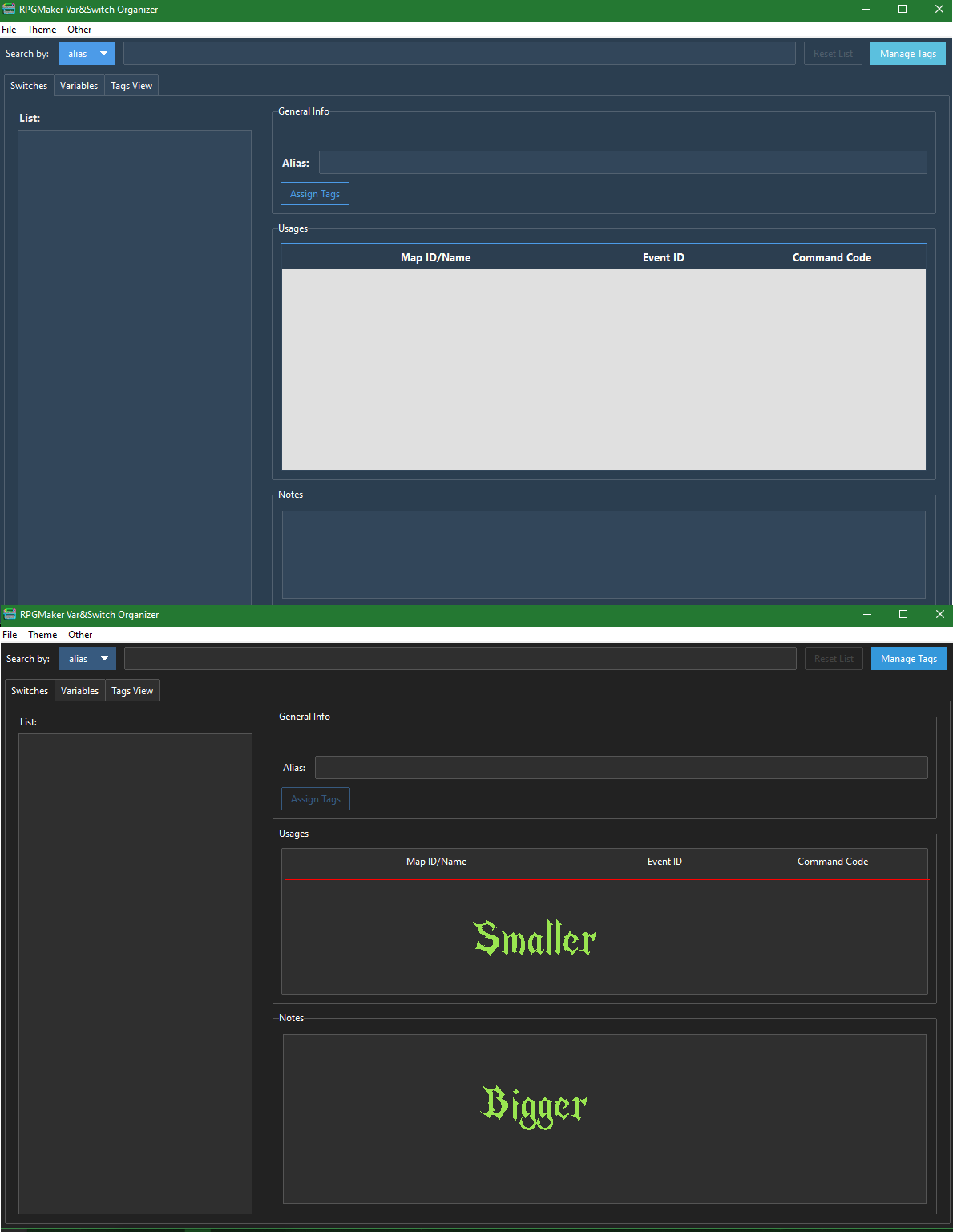Viewport: 953px width, 1232px height.
Task: Switch to Tags View tab in upper blue window
Action: point(131,86)
